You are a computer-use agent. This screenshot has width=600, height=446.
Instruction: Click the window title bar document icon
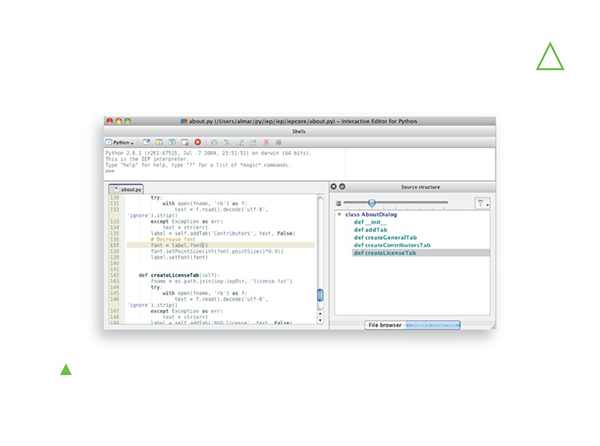(x=184, y=121)
